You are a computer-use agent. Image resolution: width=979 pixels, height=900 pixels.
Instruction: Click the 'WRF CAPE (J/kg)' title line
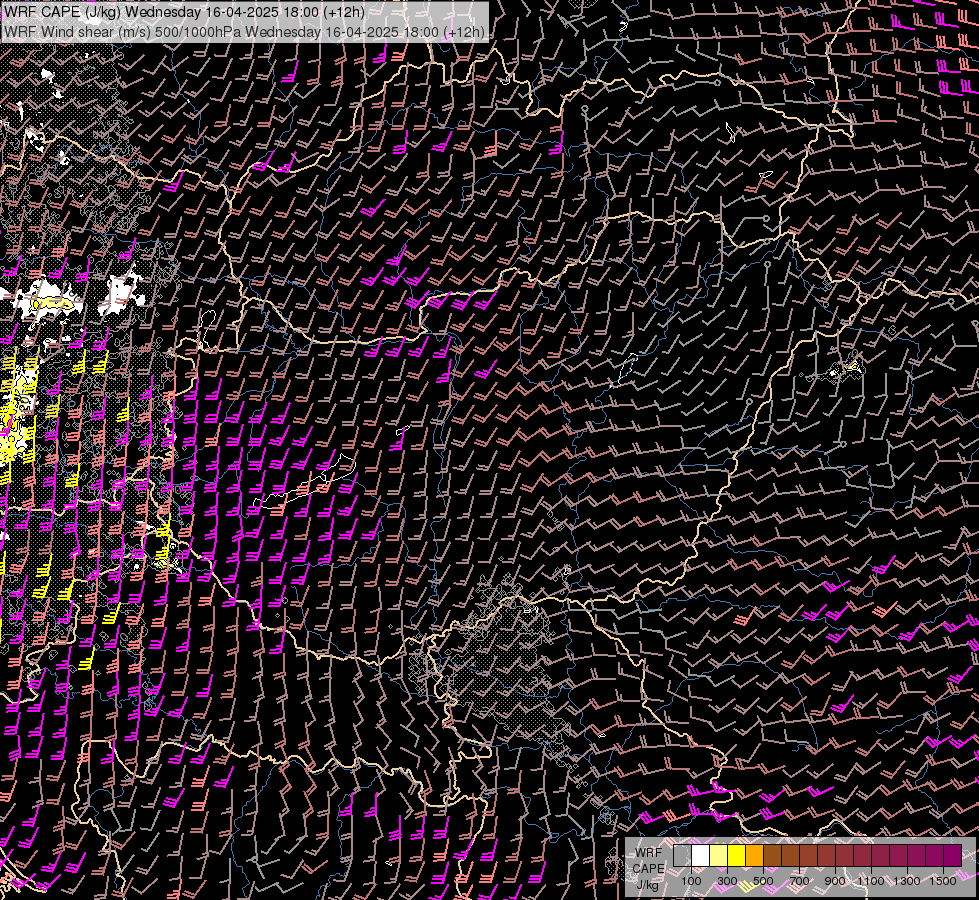(x=184, y=12)
